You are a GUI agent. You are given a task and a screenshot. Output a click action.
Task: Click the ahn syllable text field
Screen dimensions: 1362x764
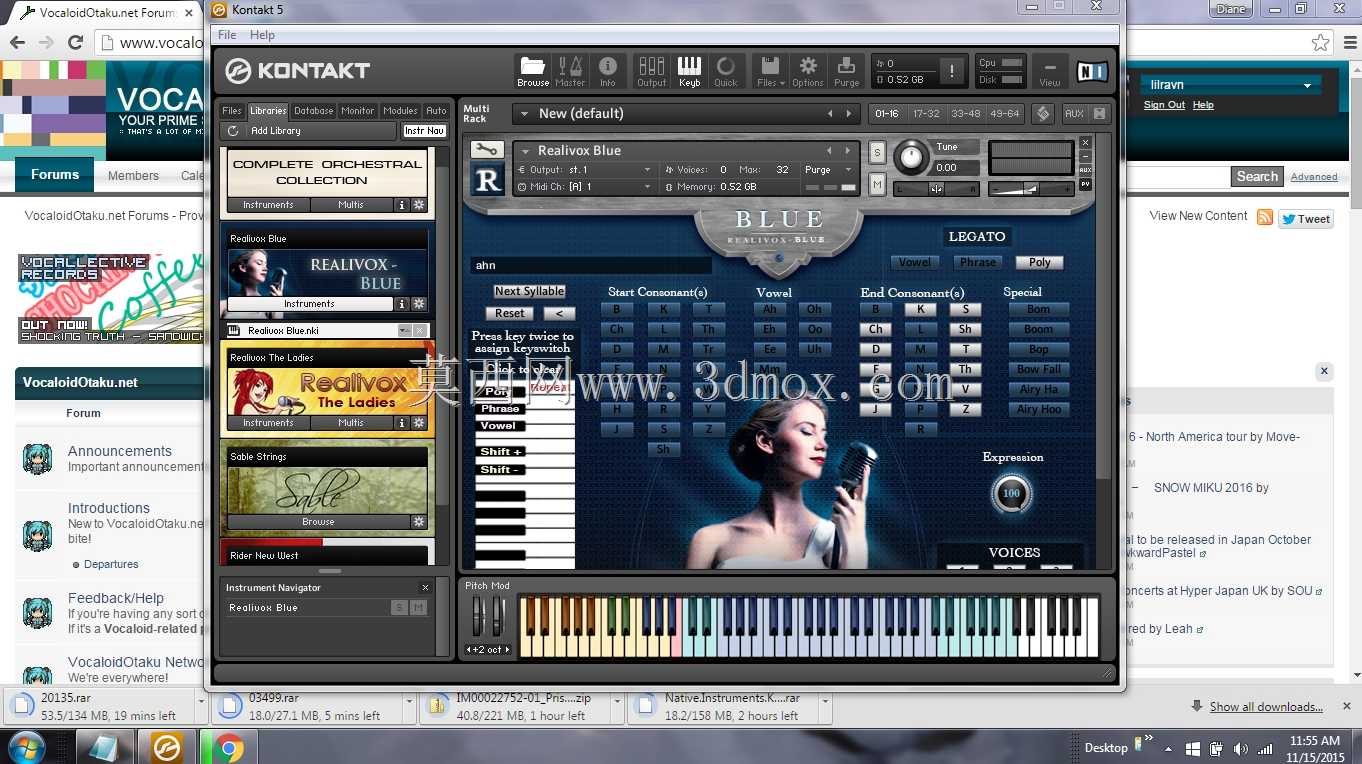click(x=591, y=265)
